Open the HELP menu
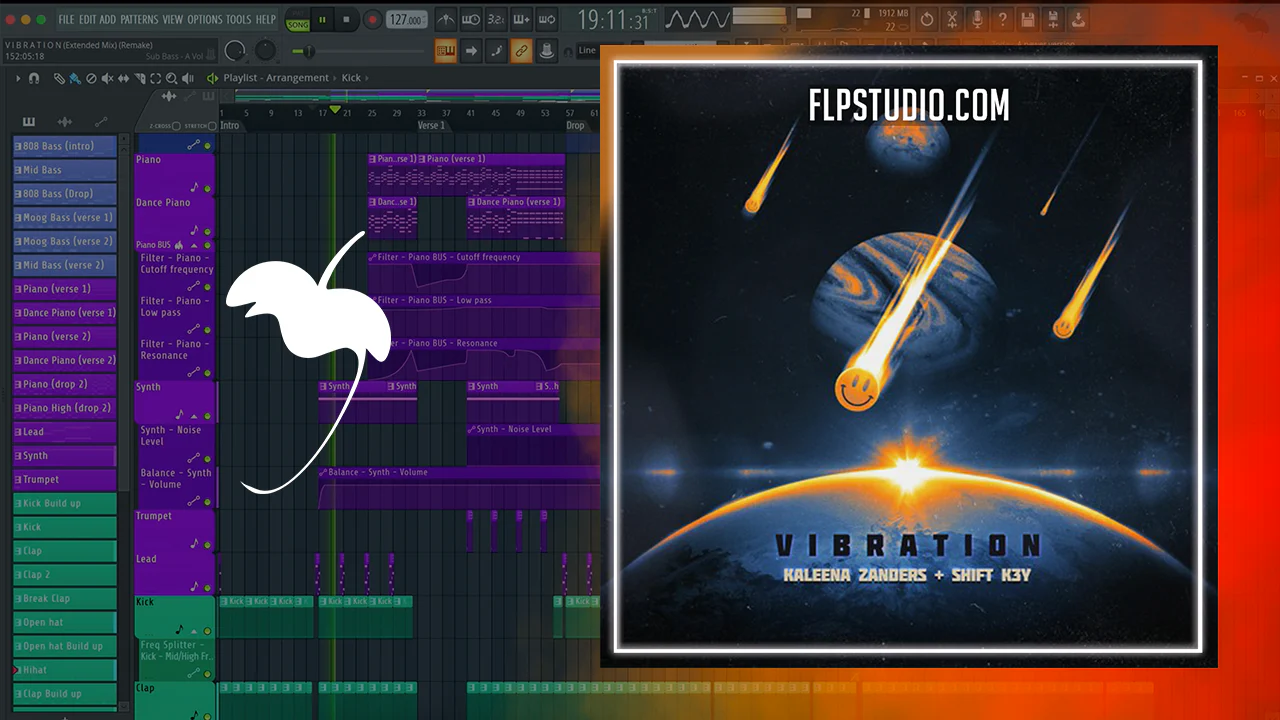Viewport: 1280px width, 720px height. tap(265, 19)
